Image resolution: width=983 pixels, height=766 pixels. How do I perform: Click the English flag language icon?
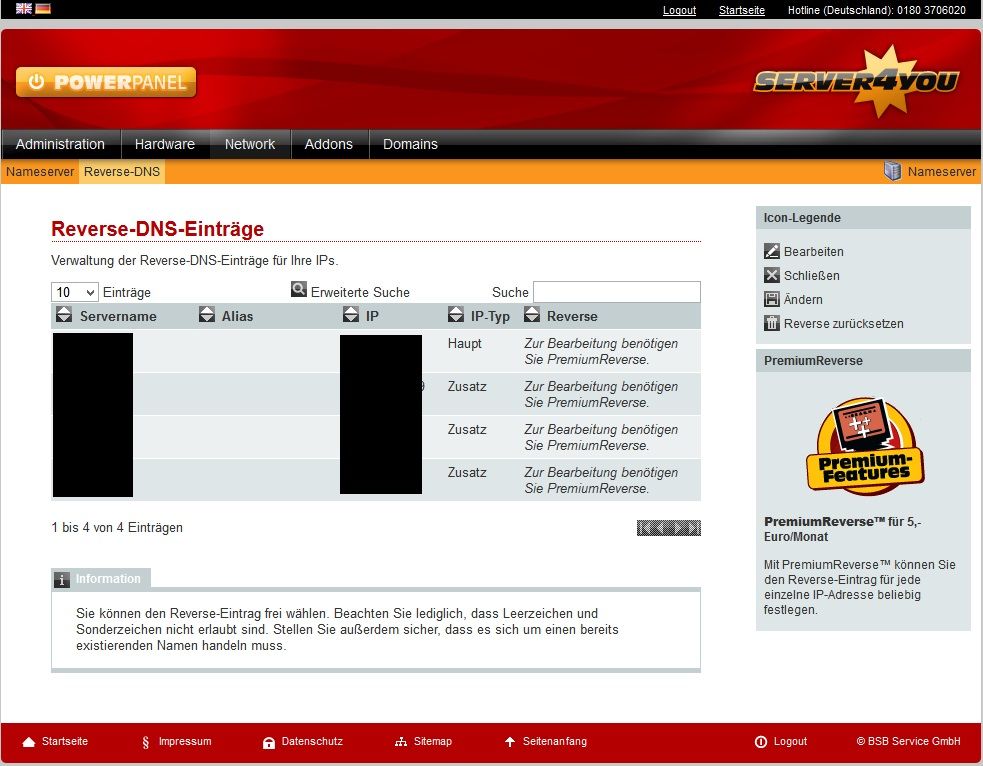[24, 9]
